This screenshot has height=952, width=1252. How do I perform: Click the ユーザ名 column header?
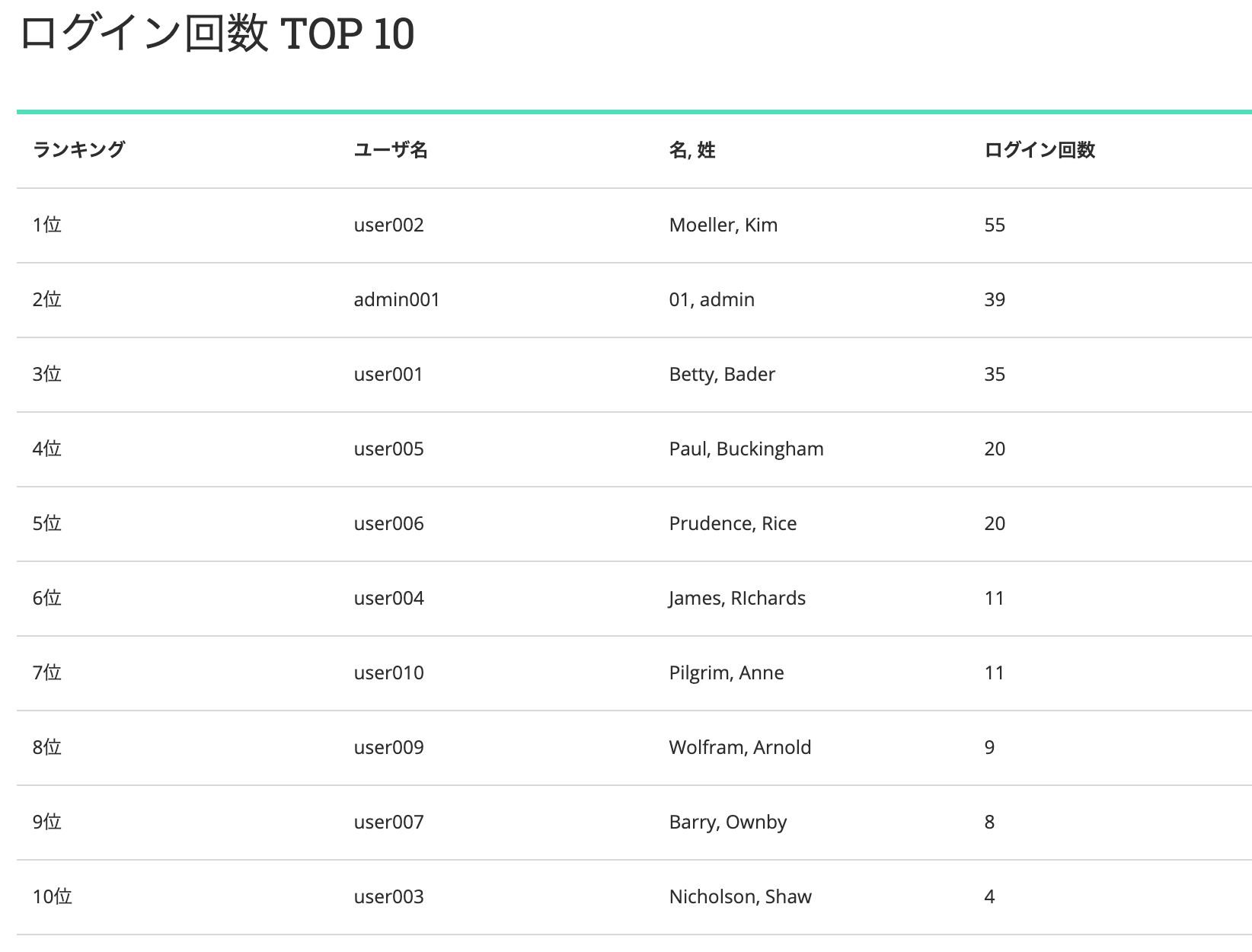click(391, 150)
